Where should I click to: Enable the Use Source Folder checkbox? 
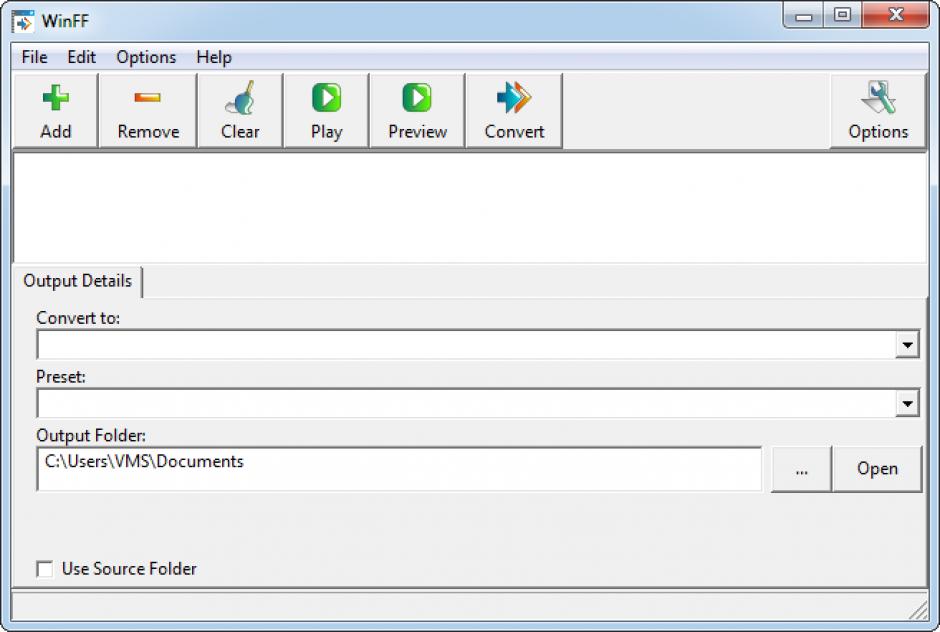coord(45,568)
